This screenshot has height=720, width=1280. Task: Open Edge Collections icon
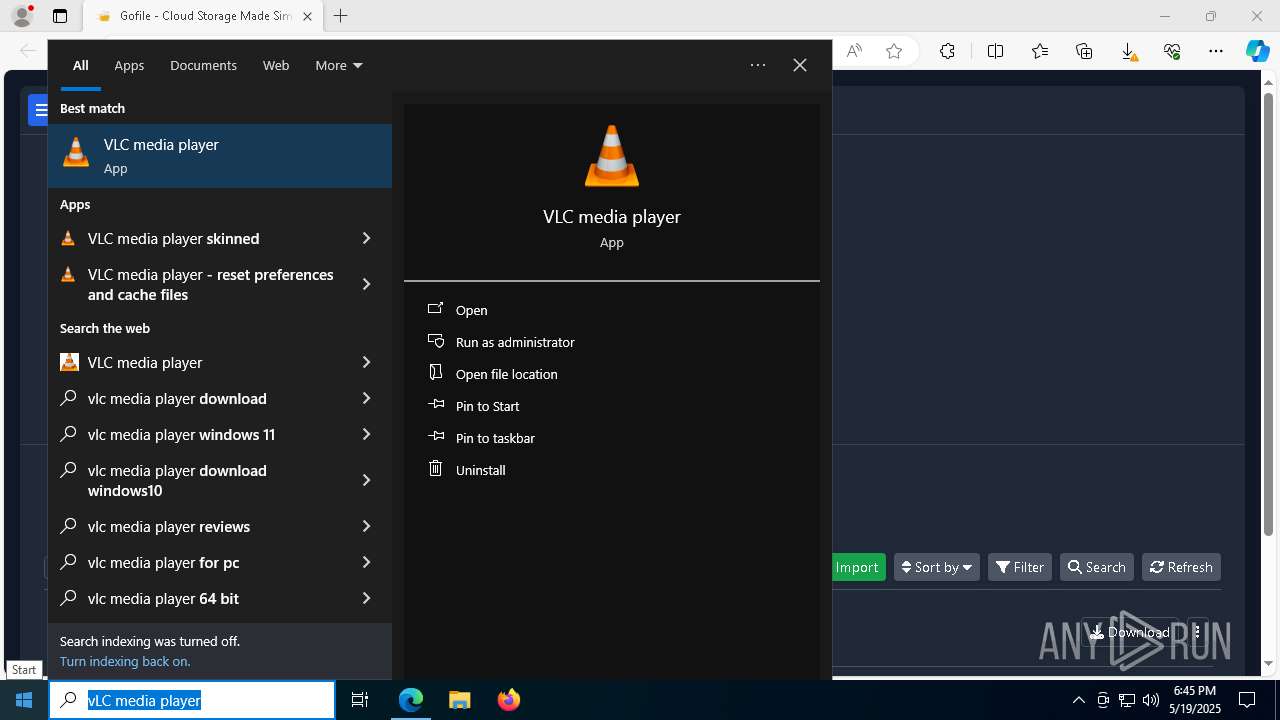point(1084,51)
